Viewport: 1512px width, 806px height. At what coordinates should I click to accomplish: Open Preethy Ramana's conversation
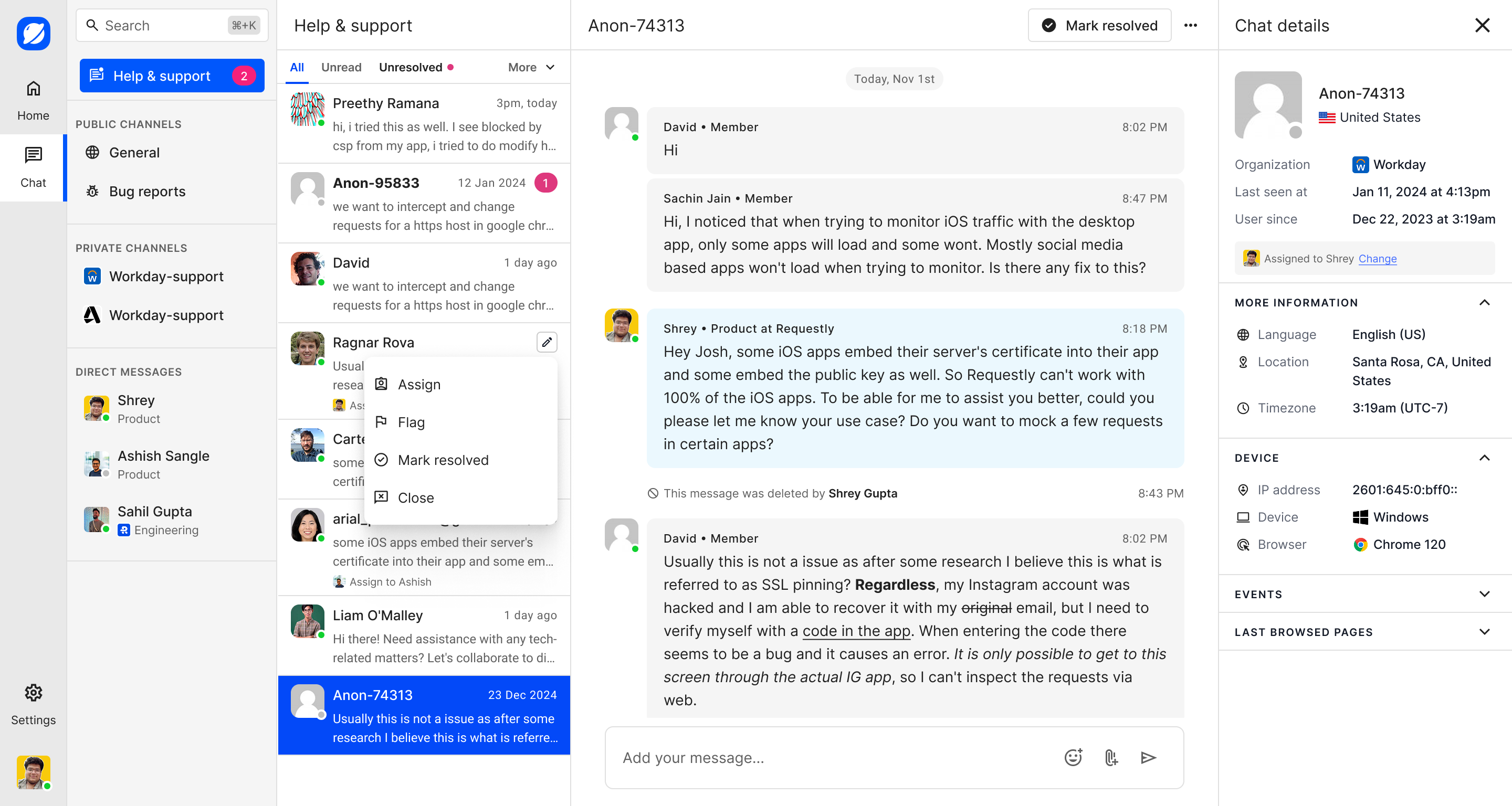(x=424, y=124)
